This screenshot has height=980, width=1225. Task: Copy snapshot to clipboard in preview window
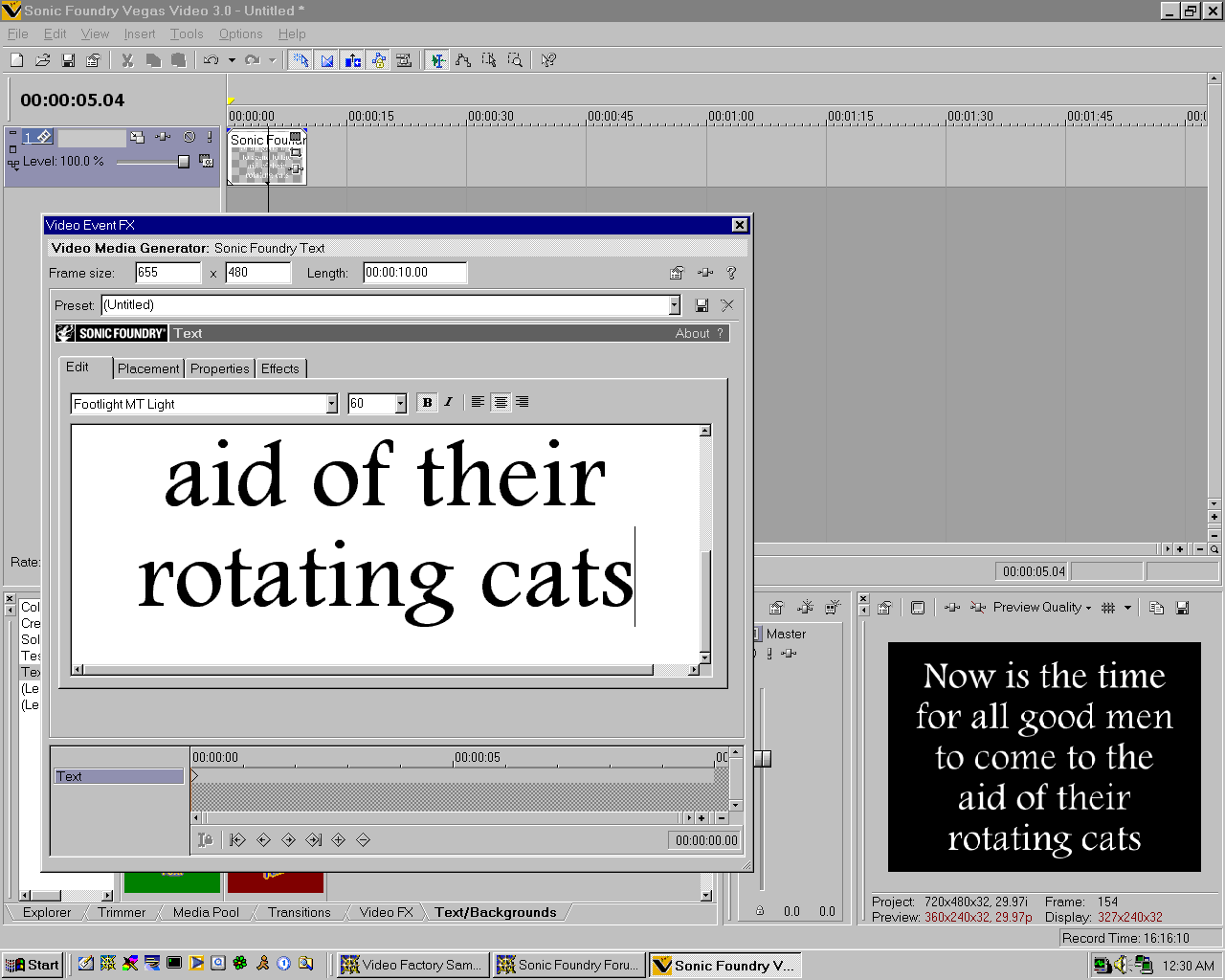pos(1156,608)
